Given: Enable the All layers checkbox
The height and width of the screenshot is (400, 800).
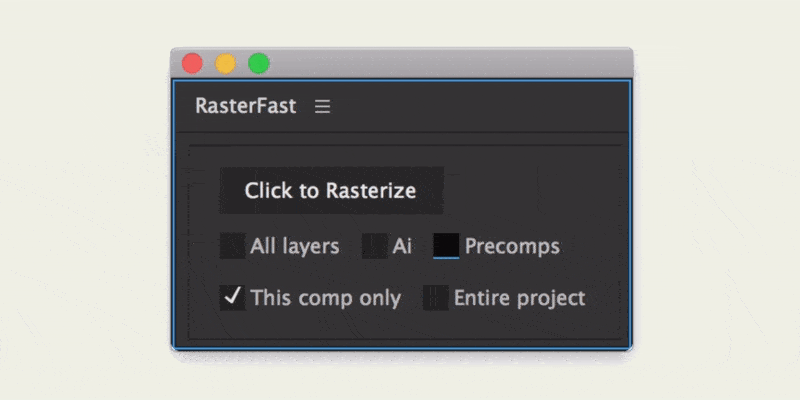Looking at the screenshot, I should (233, 246).
